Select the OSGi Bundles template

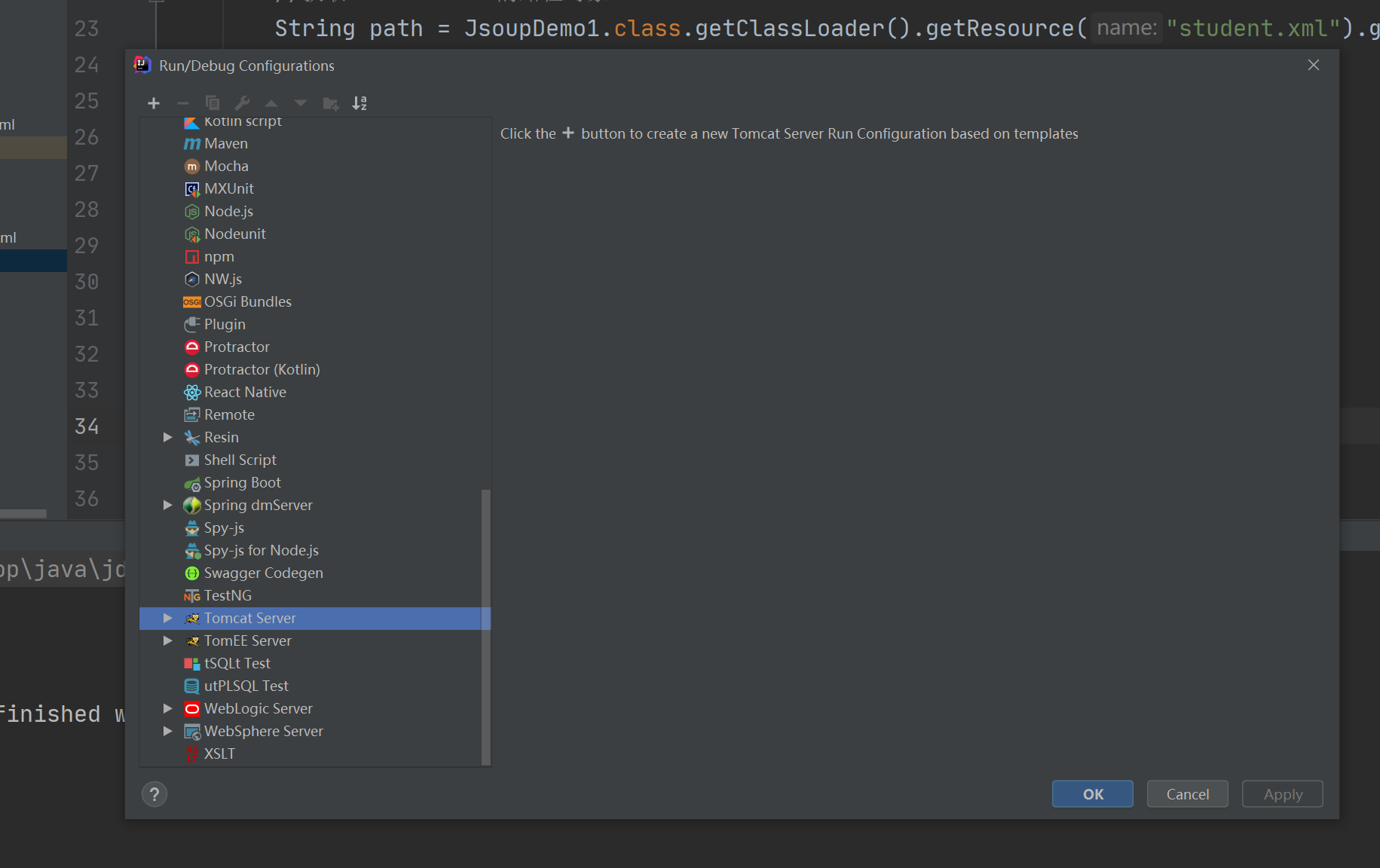pos(315,301)
